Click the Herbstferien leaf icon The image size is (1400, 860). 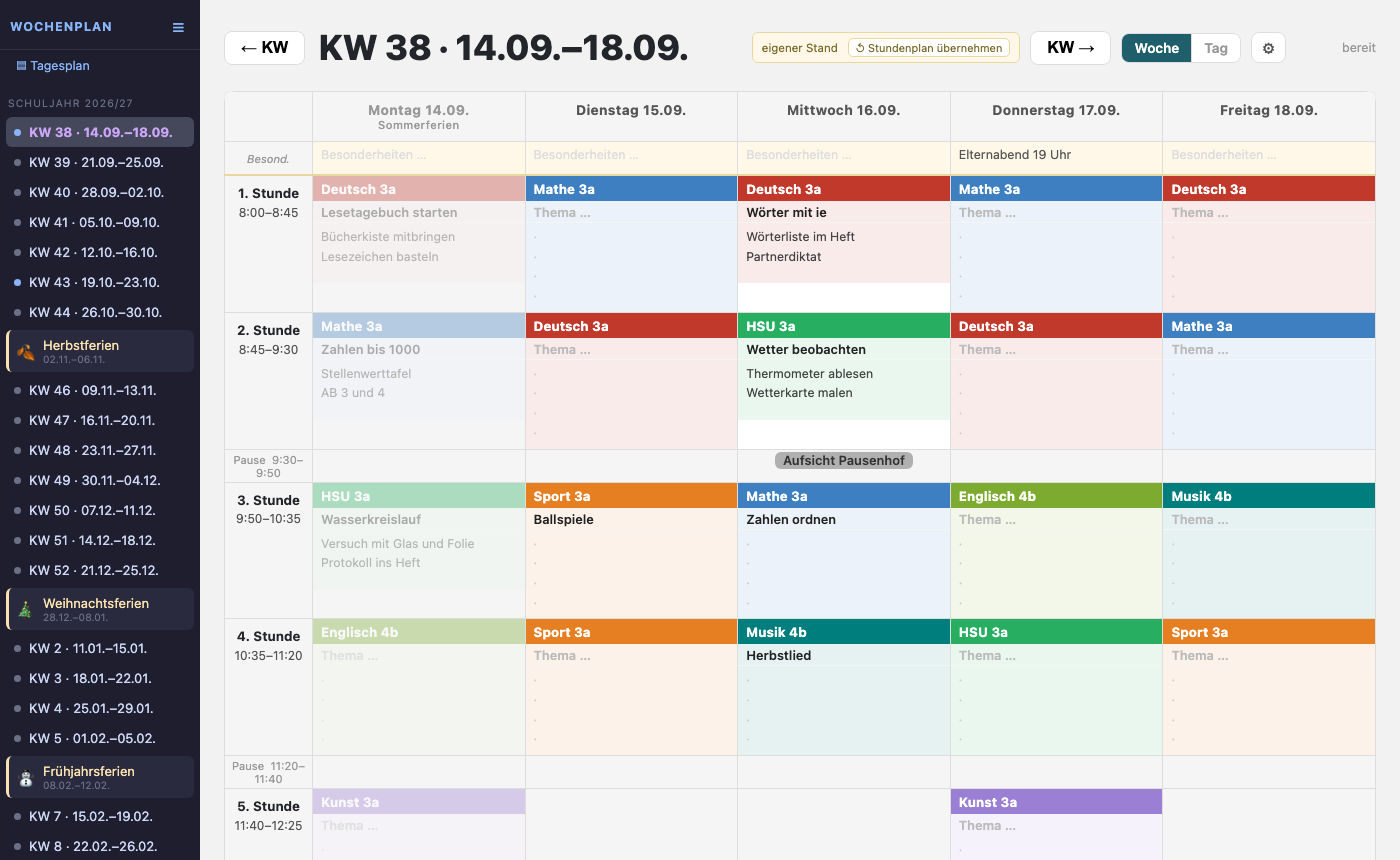point(27,351)
